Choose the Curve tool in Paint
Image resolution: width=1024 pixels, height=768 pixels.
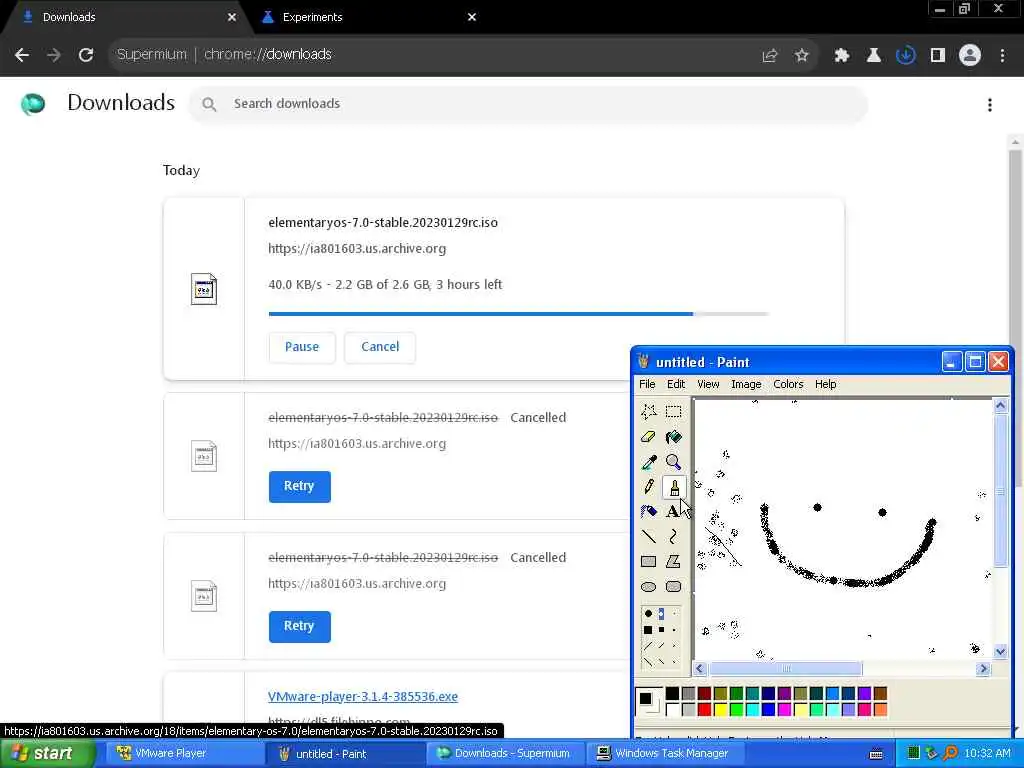(673, 536)
